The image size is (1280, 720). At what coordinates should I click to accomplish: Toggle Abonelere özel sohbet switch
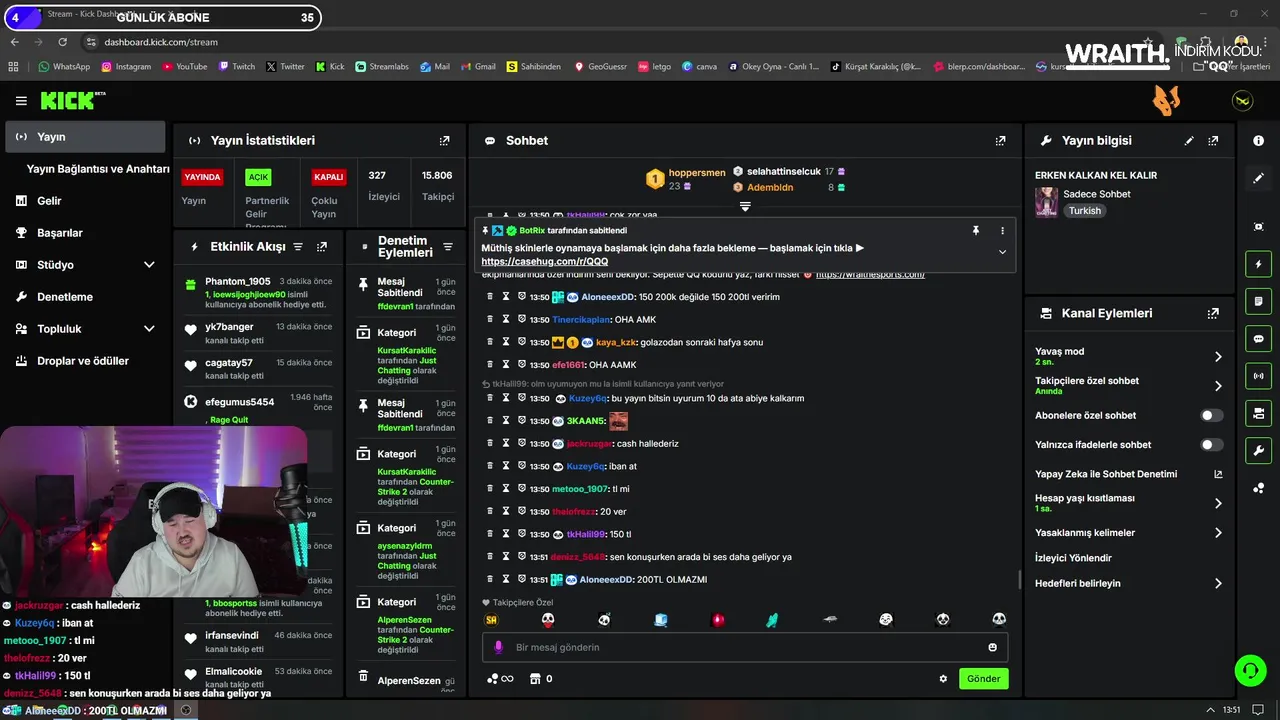click(1211, 415)
